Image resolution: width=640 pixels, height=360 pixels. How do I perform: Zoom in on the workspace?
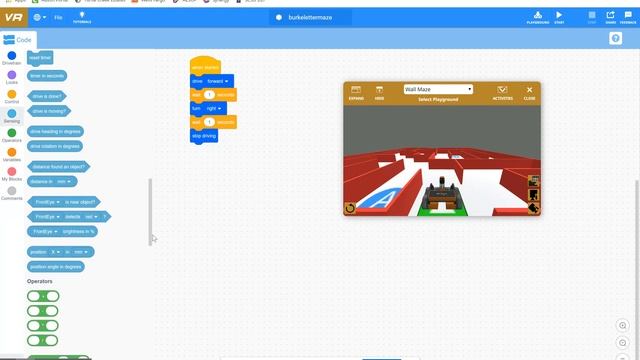click(622, 325)
